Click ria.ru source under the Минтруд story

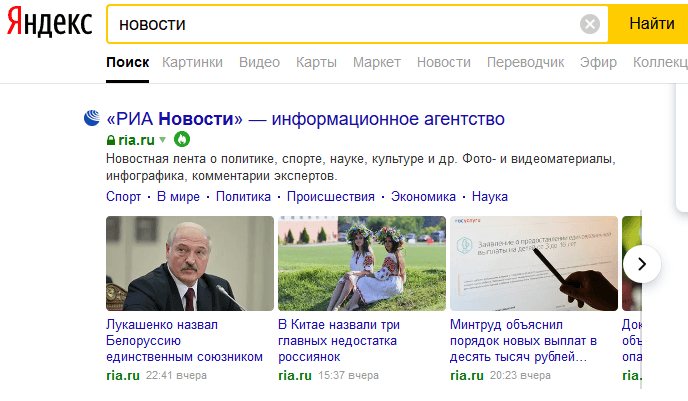(x=467, y=376)
